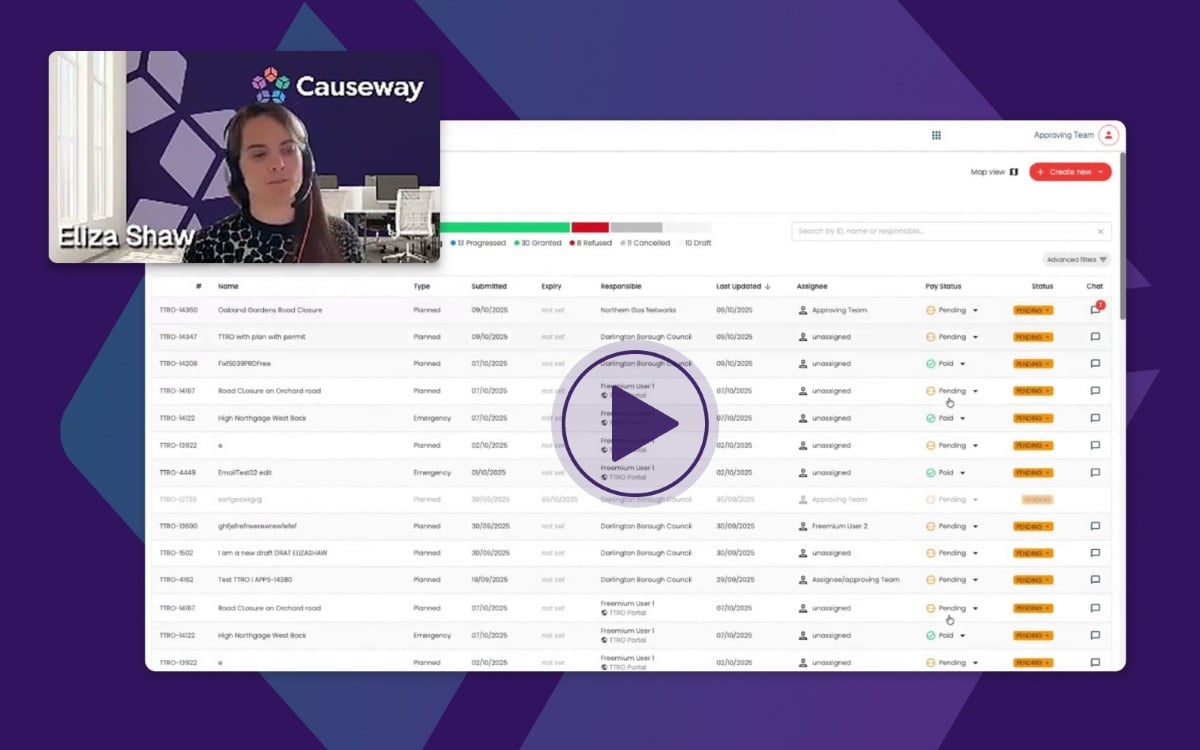The image size is (1200, 750).
Task: Open the TTRO-14360 record link
Action: click(178, 310)
